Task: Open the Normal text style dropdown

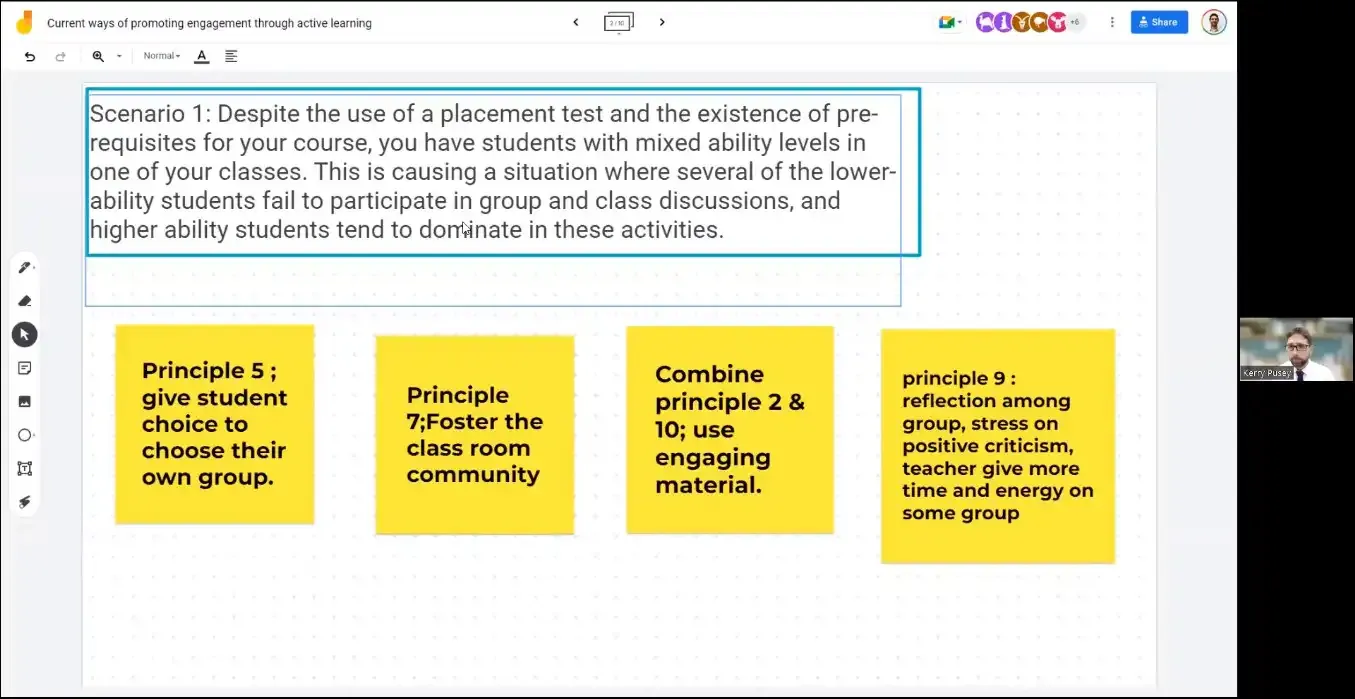Action: click(161, 56)
